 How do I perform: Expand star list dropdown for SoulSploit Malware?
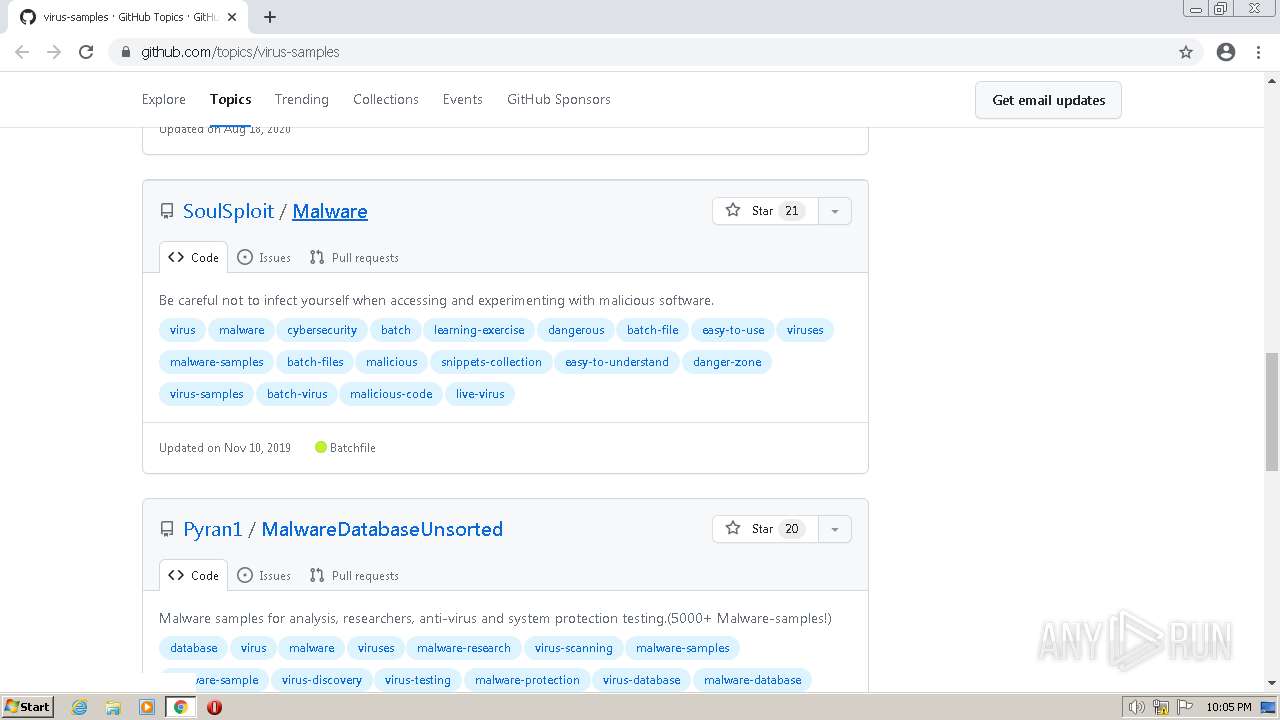(x=835, y=211)
